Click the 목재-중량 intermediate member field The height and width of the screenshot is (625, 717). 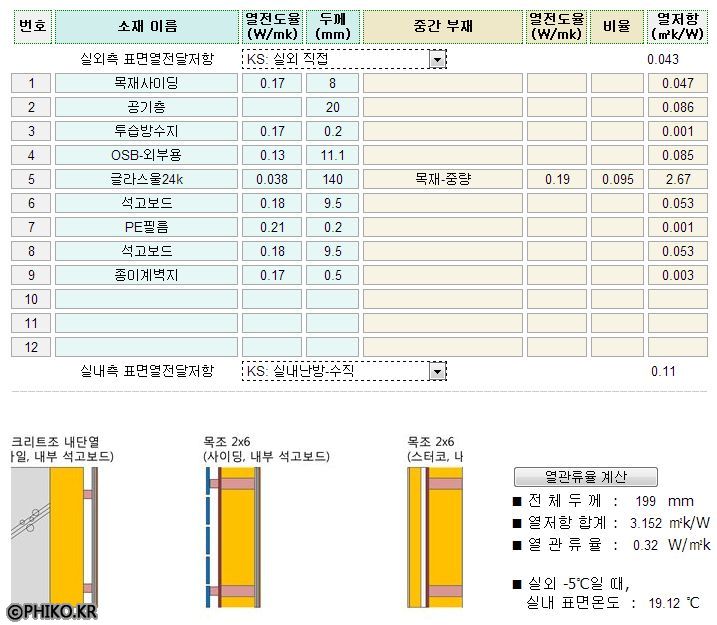pyautogui.click(x=442, y=179)
